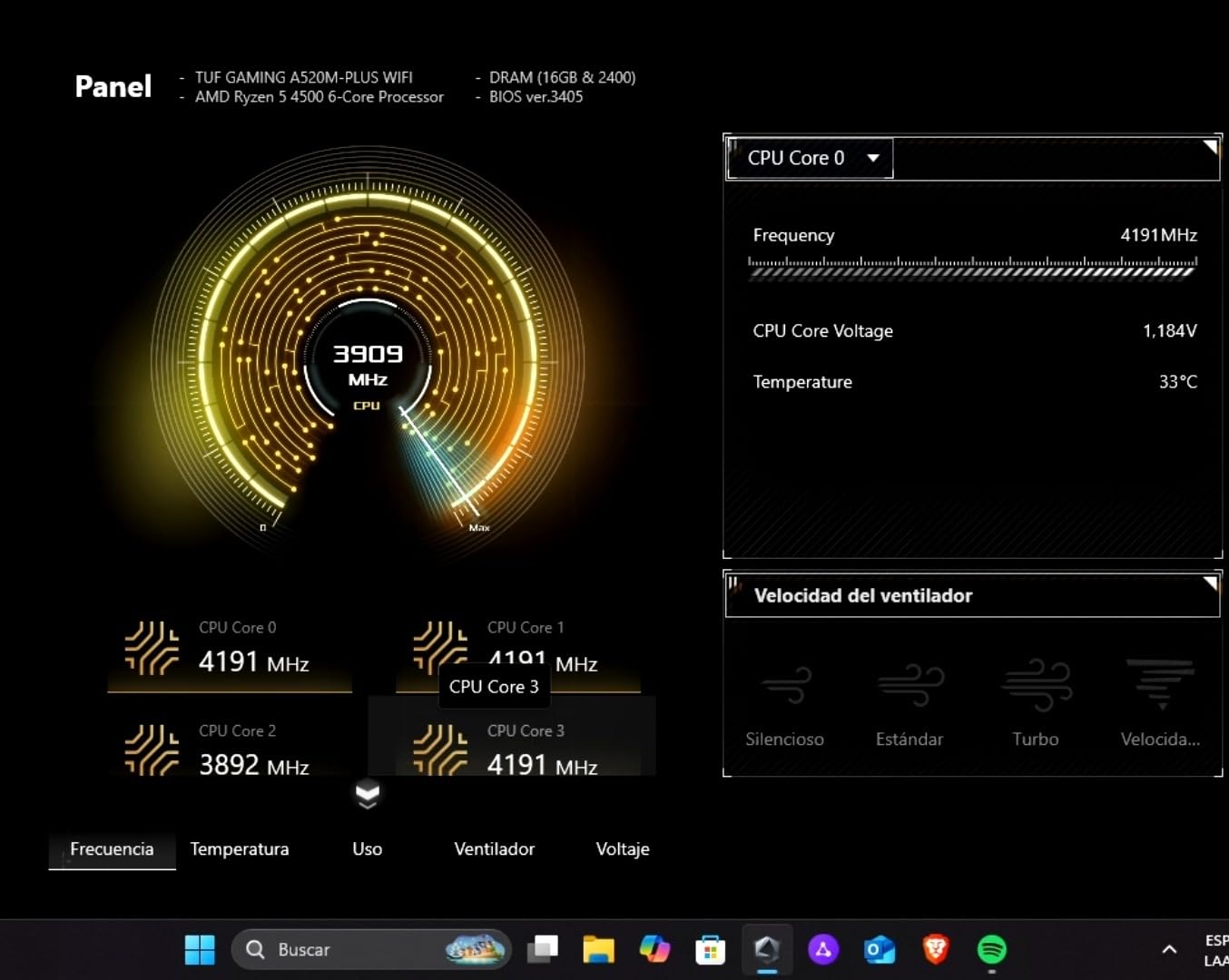Open the Voltaje tab
Viewport: 1229px width, 980px height.
[623, 849]
